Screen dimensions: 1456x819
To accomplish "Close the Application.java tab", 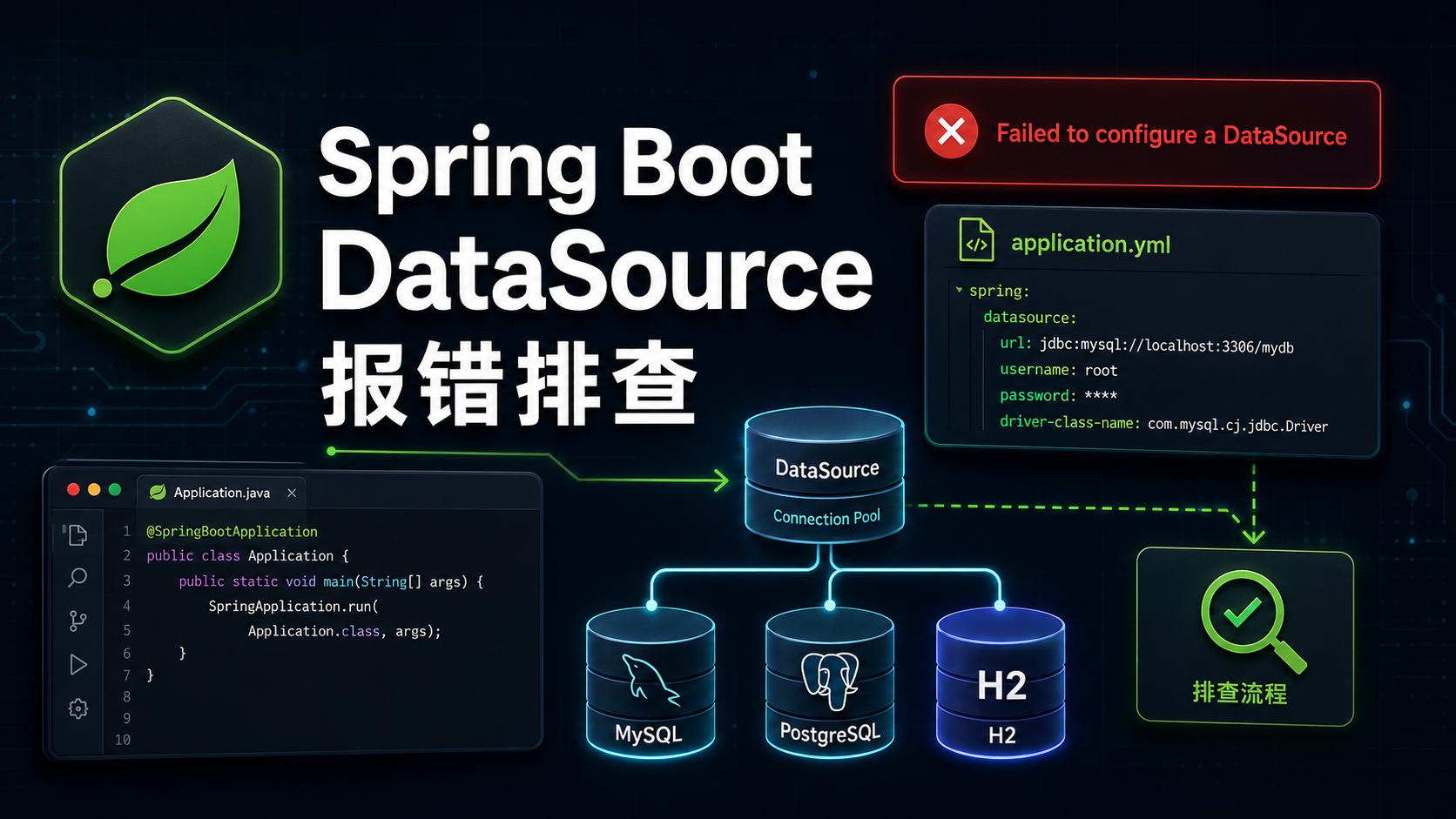I will (292, 493).
